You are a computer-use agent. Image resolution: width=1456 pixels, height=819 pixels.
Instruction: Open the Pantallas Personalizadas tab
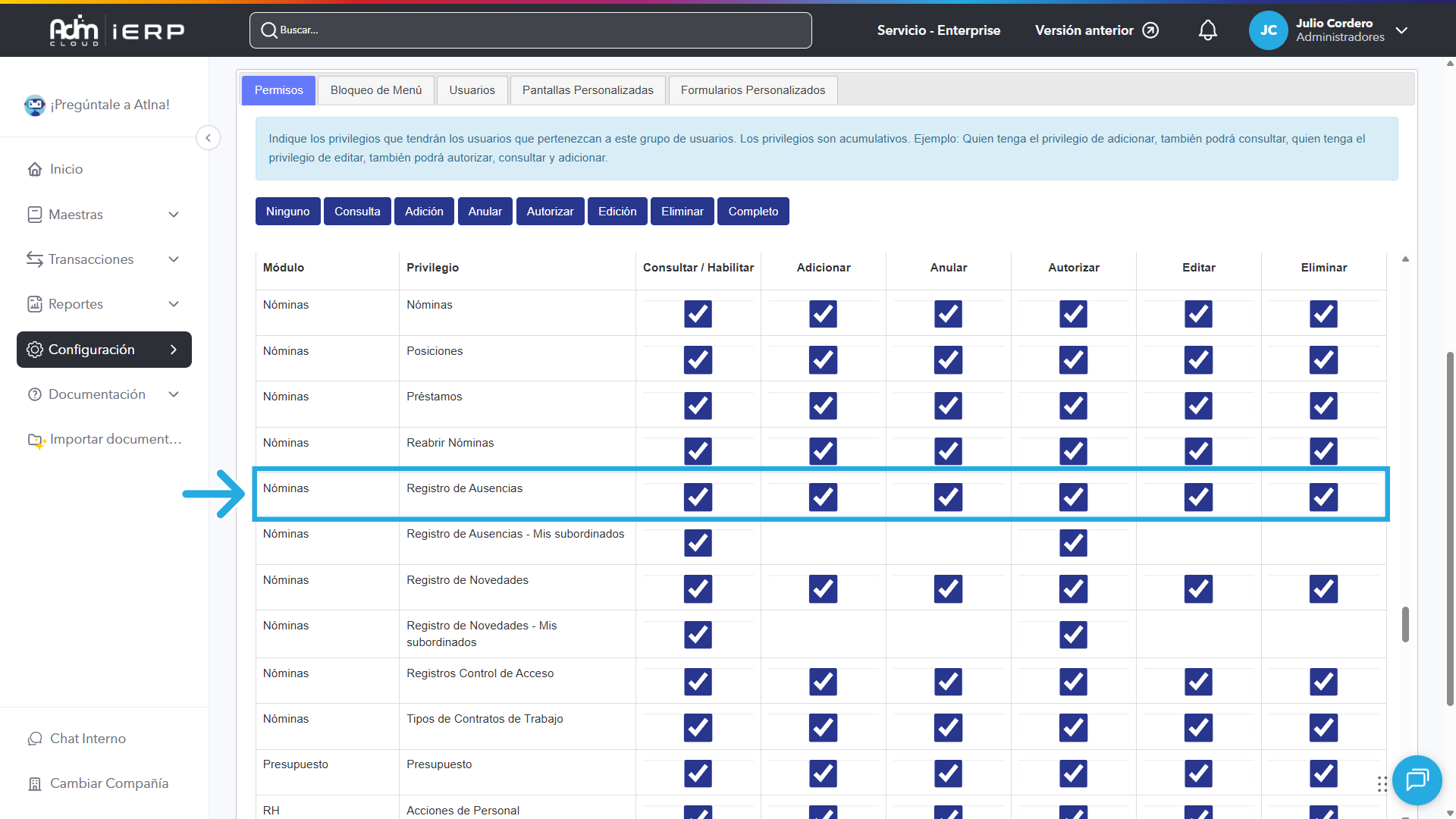(x=587, y=90)
